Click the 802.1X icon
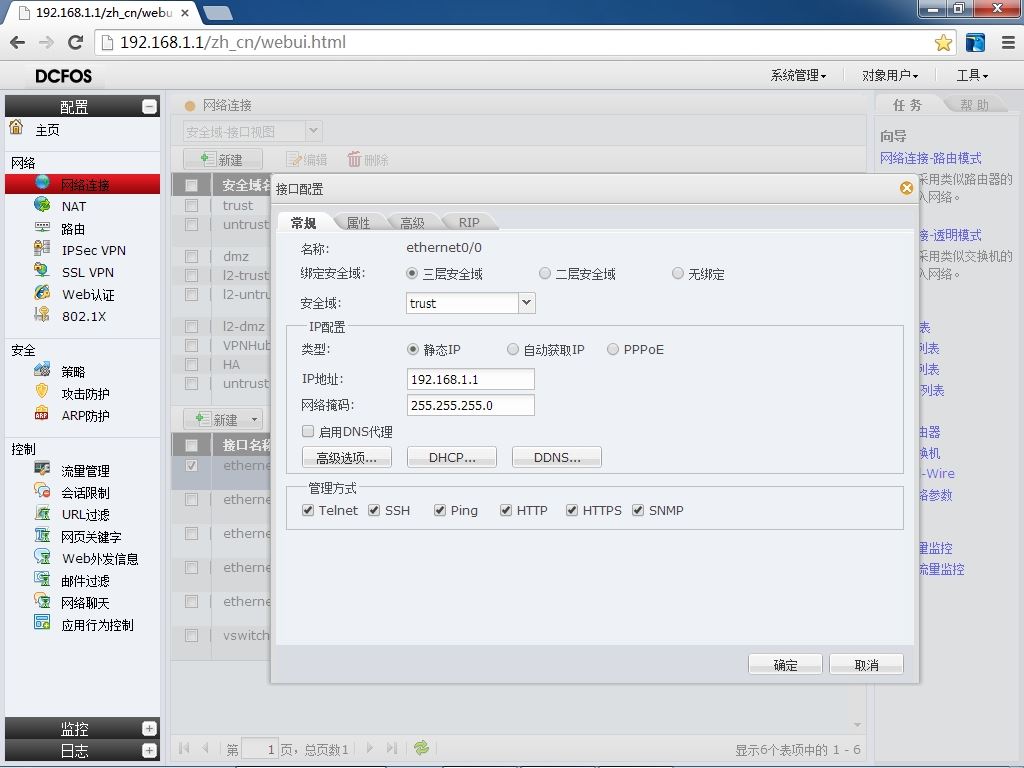Screen dimensions: 1024x768 click(x=42, y=315)
